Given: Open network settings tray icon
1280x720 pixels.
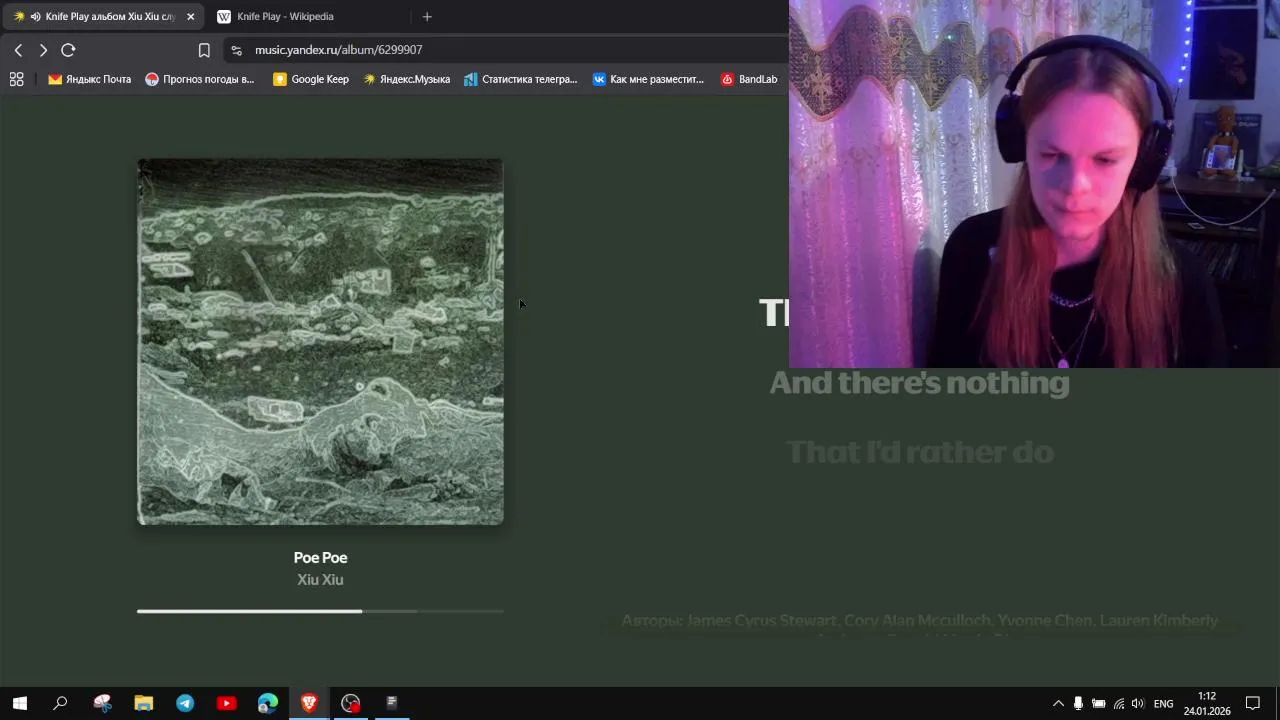Looking at the screenshot, I should pos(1118,703).
